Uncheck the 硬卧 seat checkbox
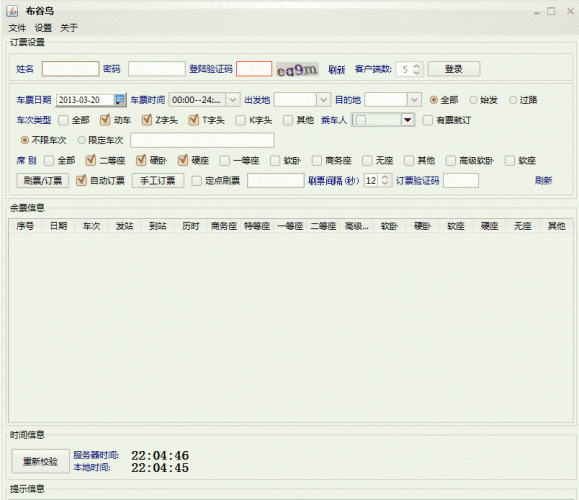Image resolution: width=579 pixels, height=500 pixels. click(141, 161)
